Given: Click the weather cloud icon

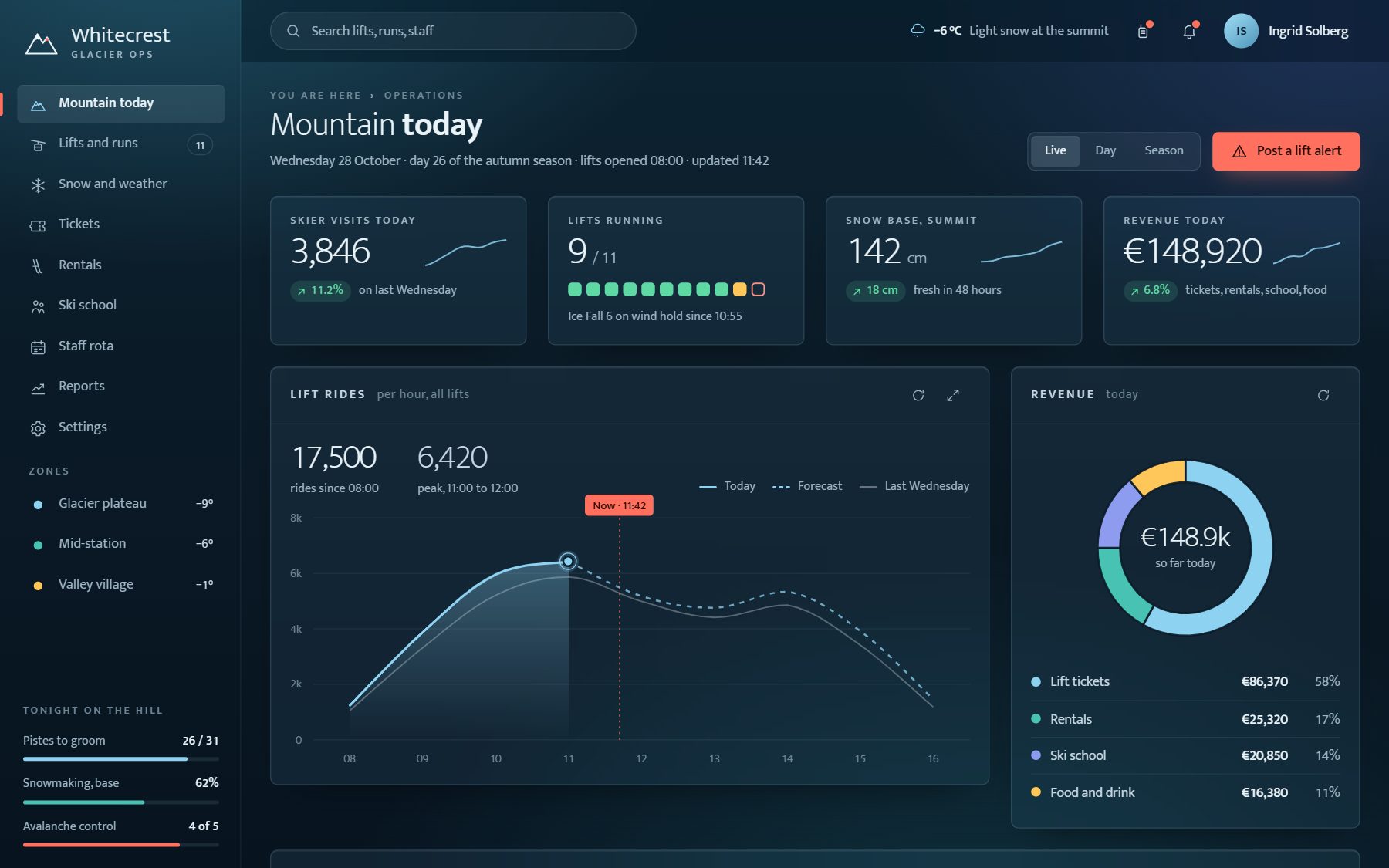Looking at the screenshot, I should point(918,30).
